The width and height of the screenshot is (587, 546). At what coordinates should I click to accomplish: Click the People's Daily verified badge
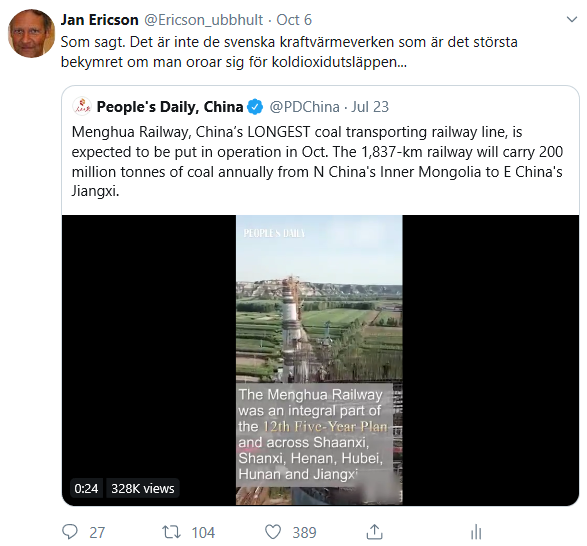(x=256, y=107)
